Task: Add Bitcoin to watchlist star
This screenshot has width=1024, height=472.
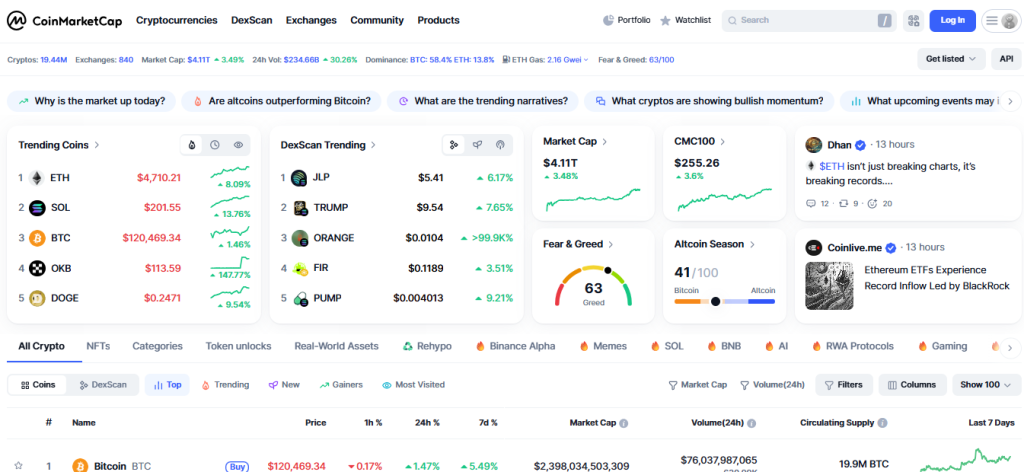Action: click(x=18, y=465)
